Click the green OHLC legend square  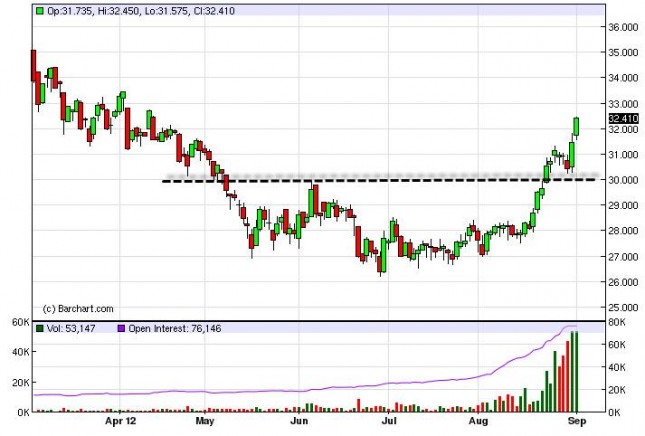coord(39,11)
